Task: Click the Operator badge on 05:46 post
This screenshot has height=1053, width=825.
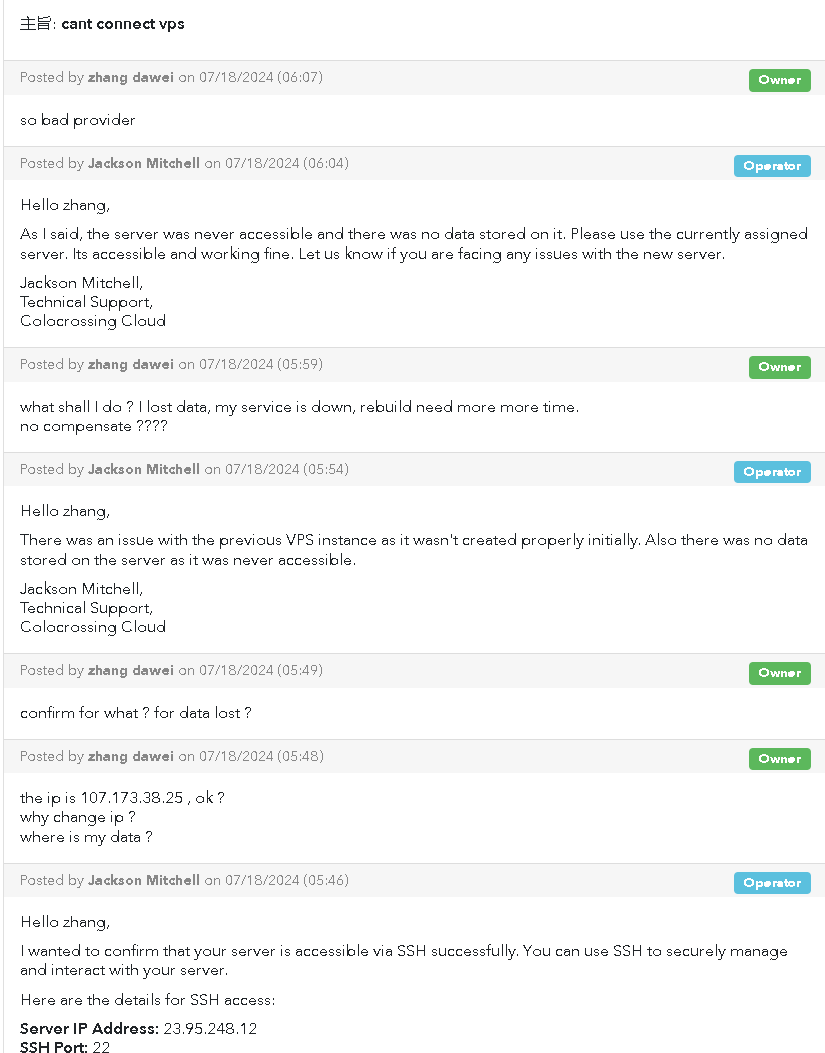Action: (772, 883)
